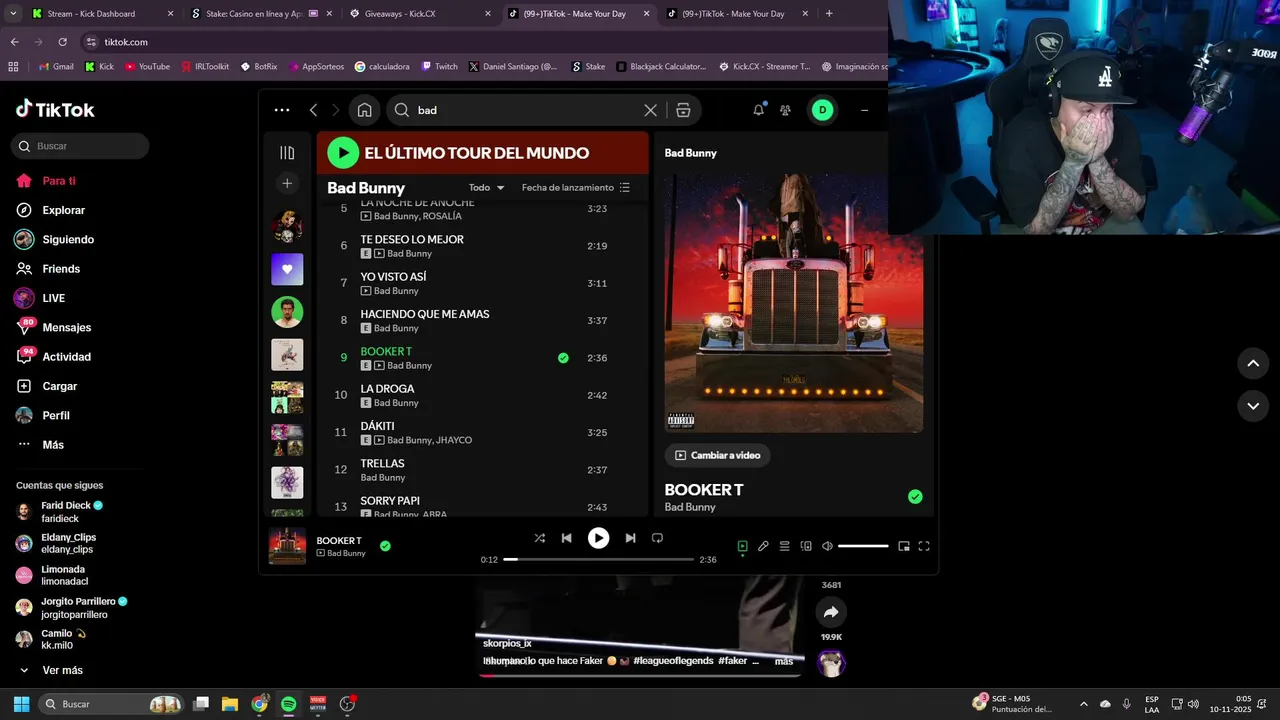Toggle shuffle in the Spotify player
This screenshot has height=720, width=1280.
pyautogui.click(x=540, y=538)
